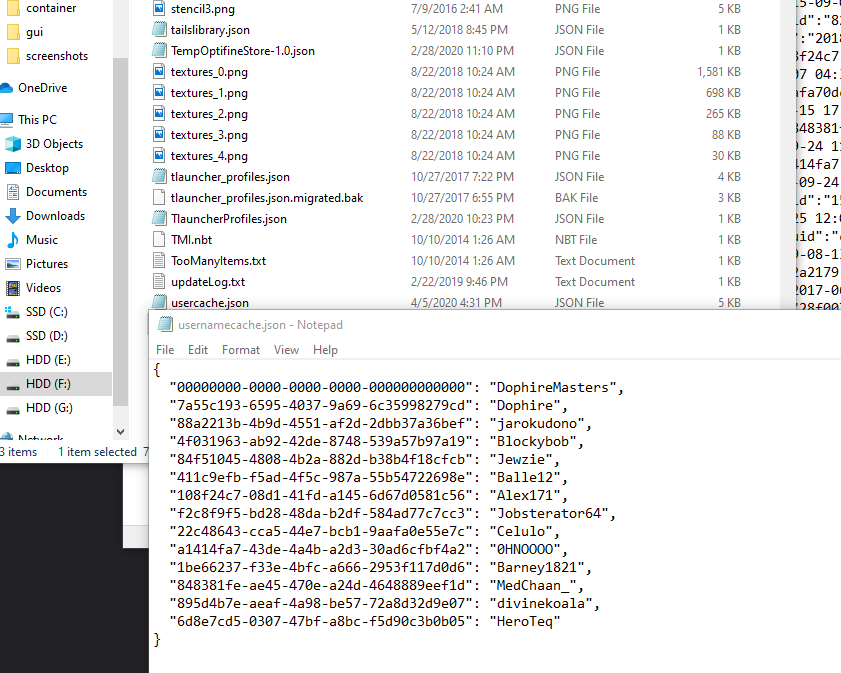Open the screenshots folder in sidebar

click(57, 56)
